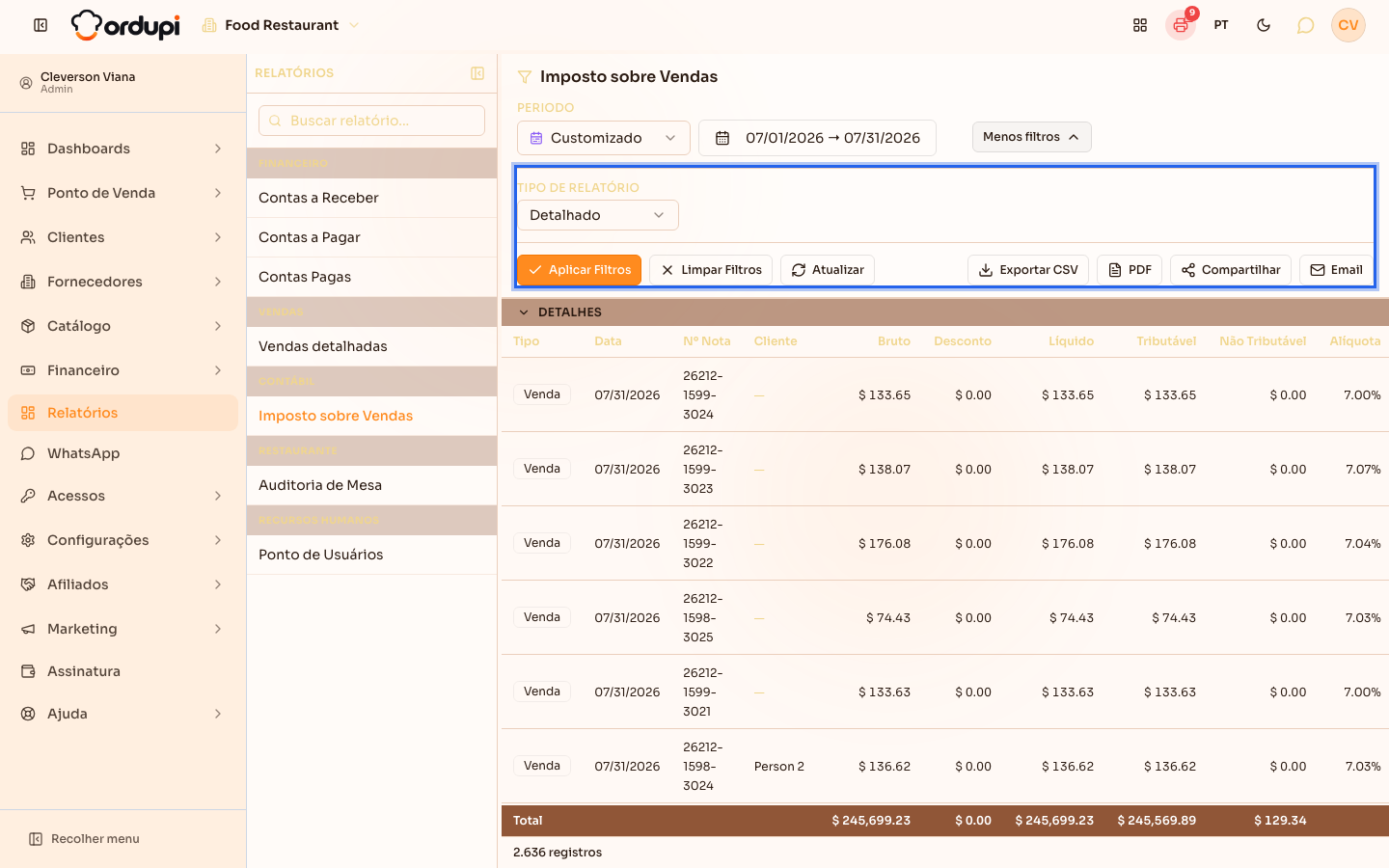Click the Person 2 client cell

[x=779, y=767]
